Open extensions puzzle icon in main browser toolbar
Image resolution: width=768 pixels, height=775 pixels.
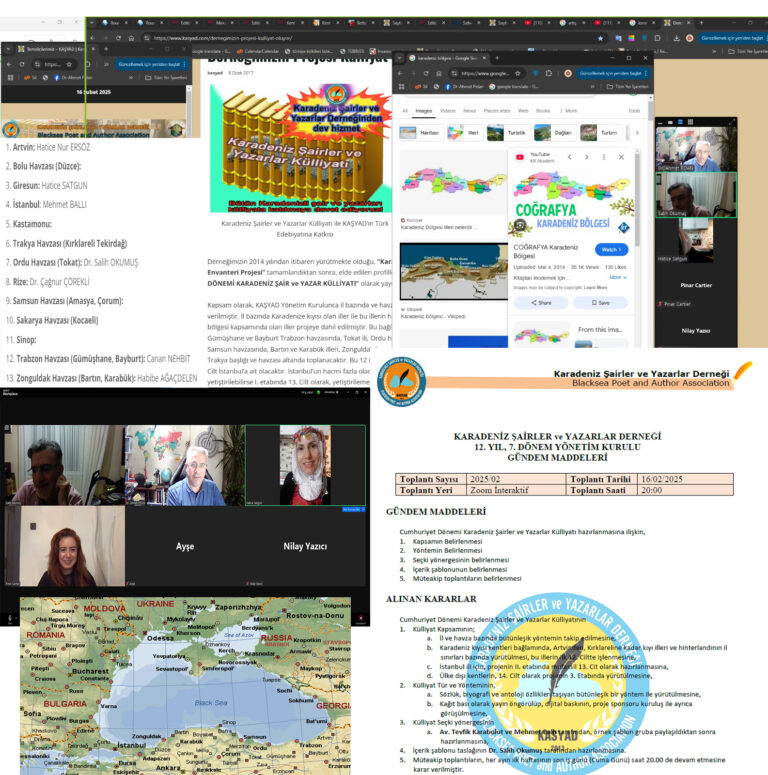[657, 38]
